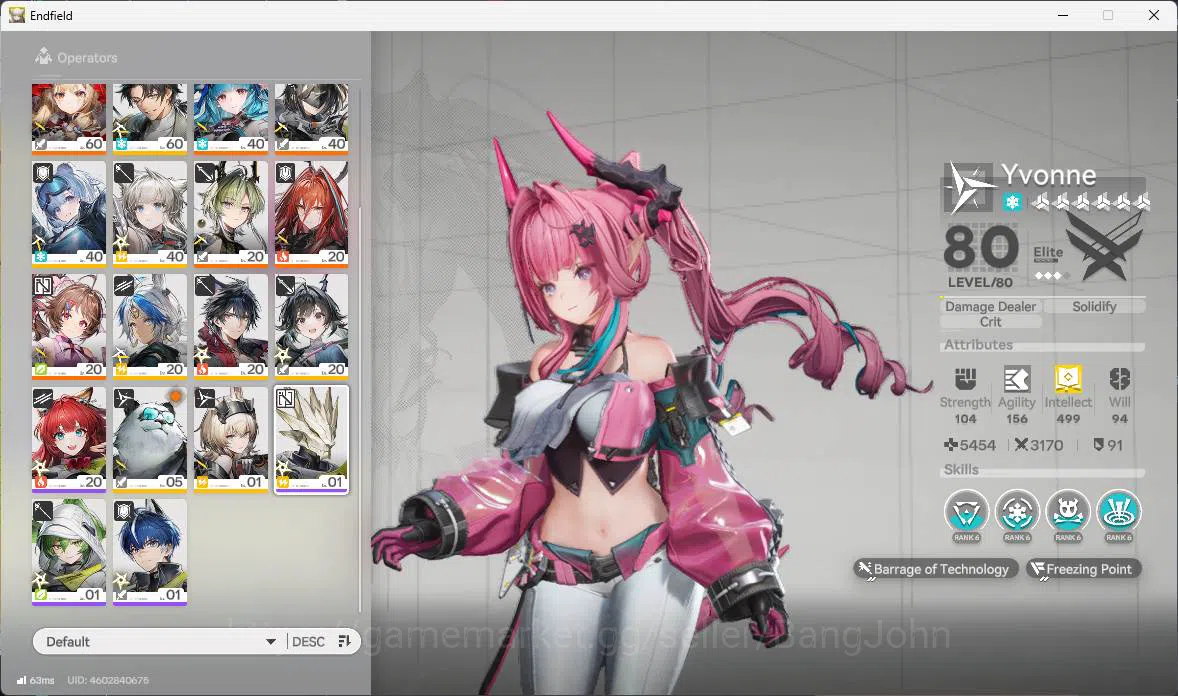Click the Agility attribute icon
The image size is (1178, 696).
click(1016, 379)
